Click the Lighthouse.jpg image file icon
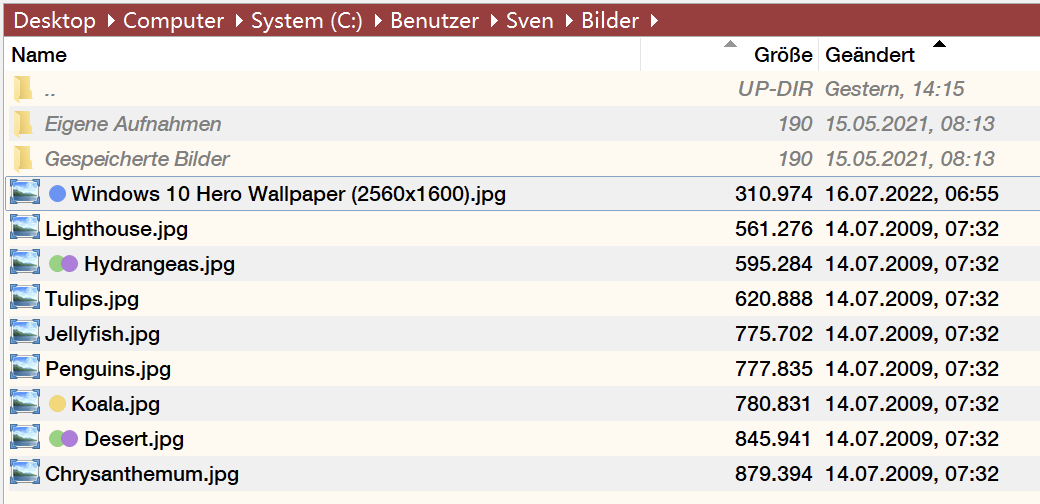This screenshot has height=504, width=1040. 25,229
